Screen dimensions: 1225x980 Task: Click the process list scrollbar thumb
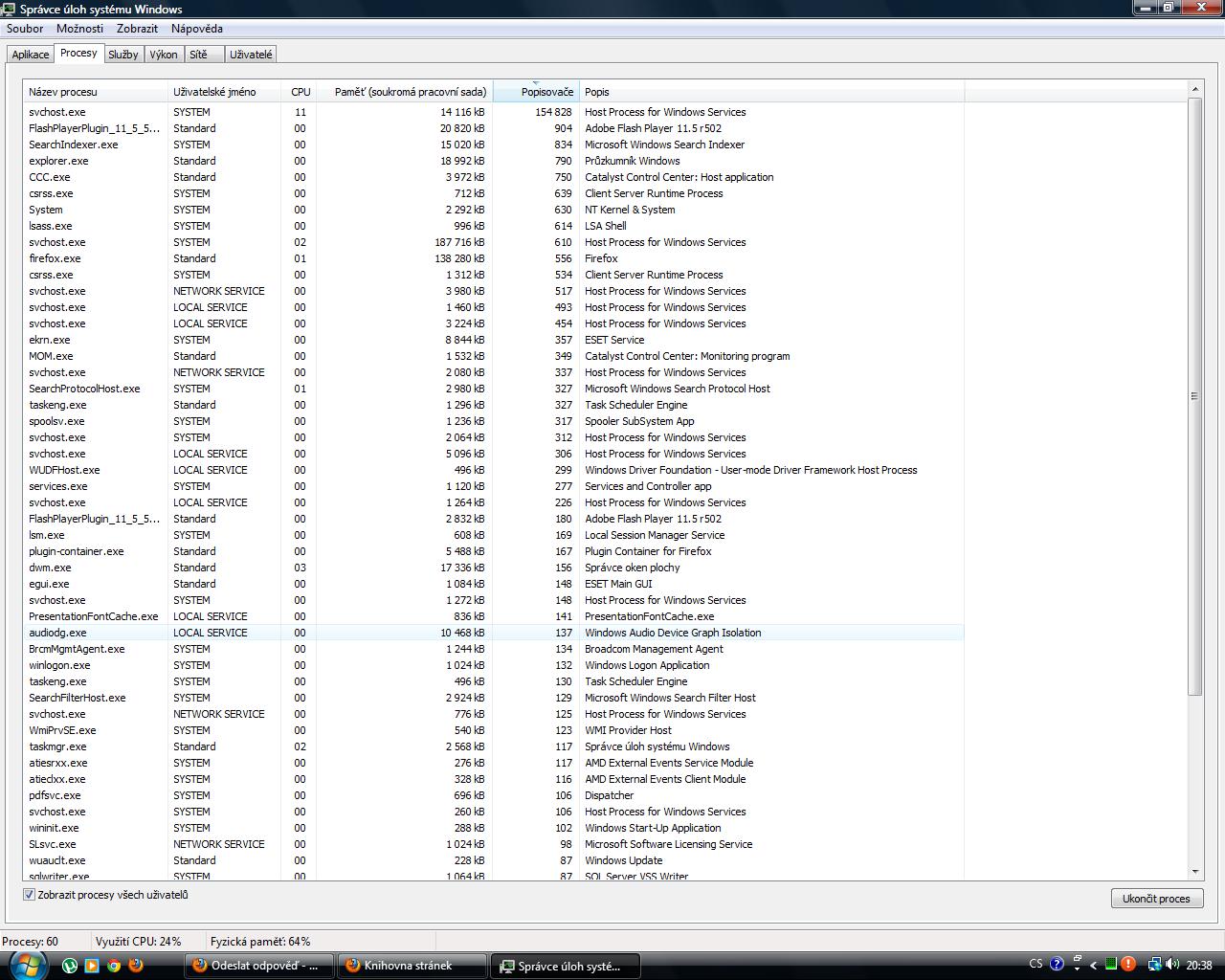point(1194,396)
